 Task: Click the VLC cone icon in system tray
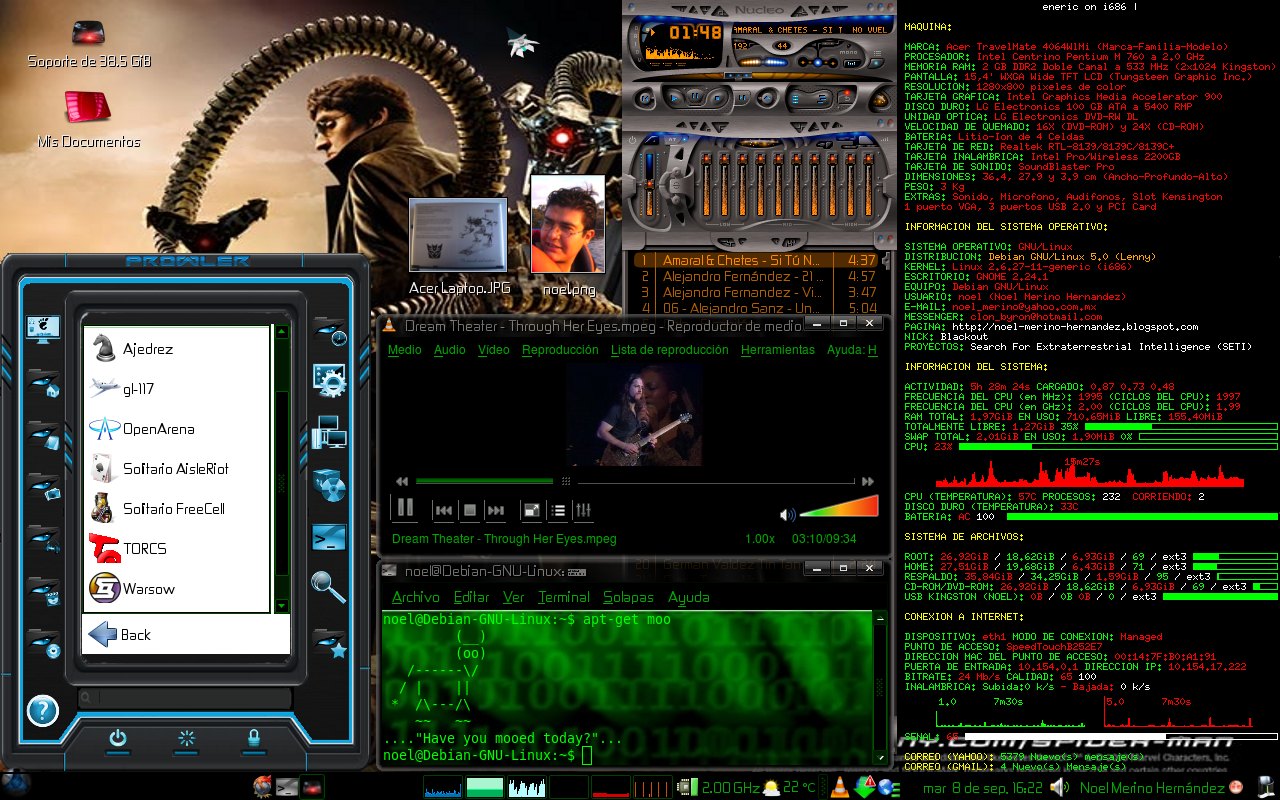[842, 787]
